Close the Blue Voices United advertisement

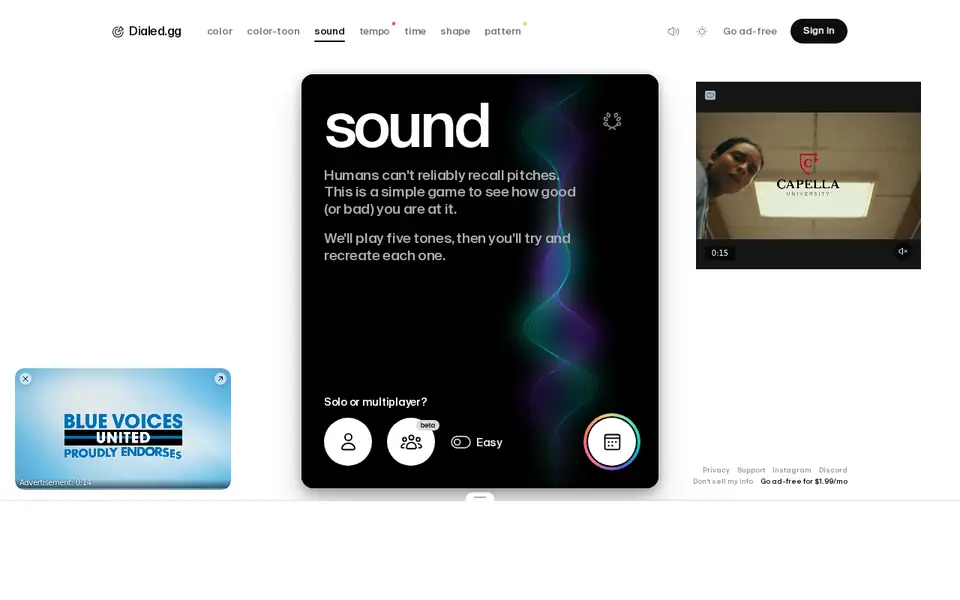pos(25,378)
